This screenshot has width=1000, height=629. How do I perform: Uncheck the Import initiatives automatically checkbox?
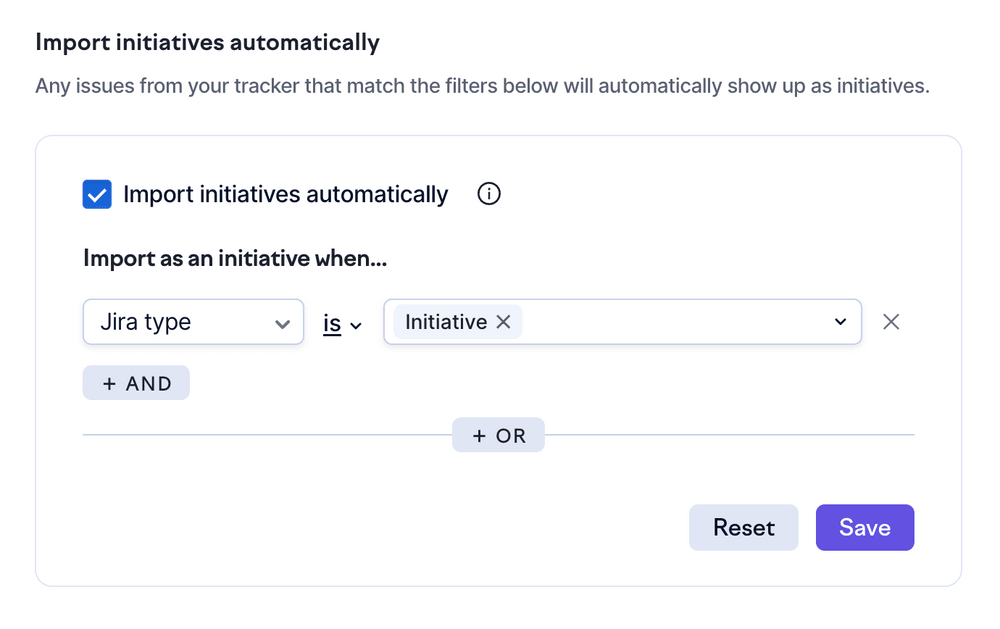97,194
